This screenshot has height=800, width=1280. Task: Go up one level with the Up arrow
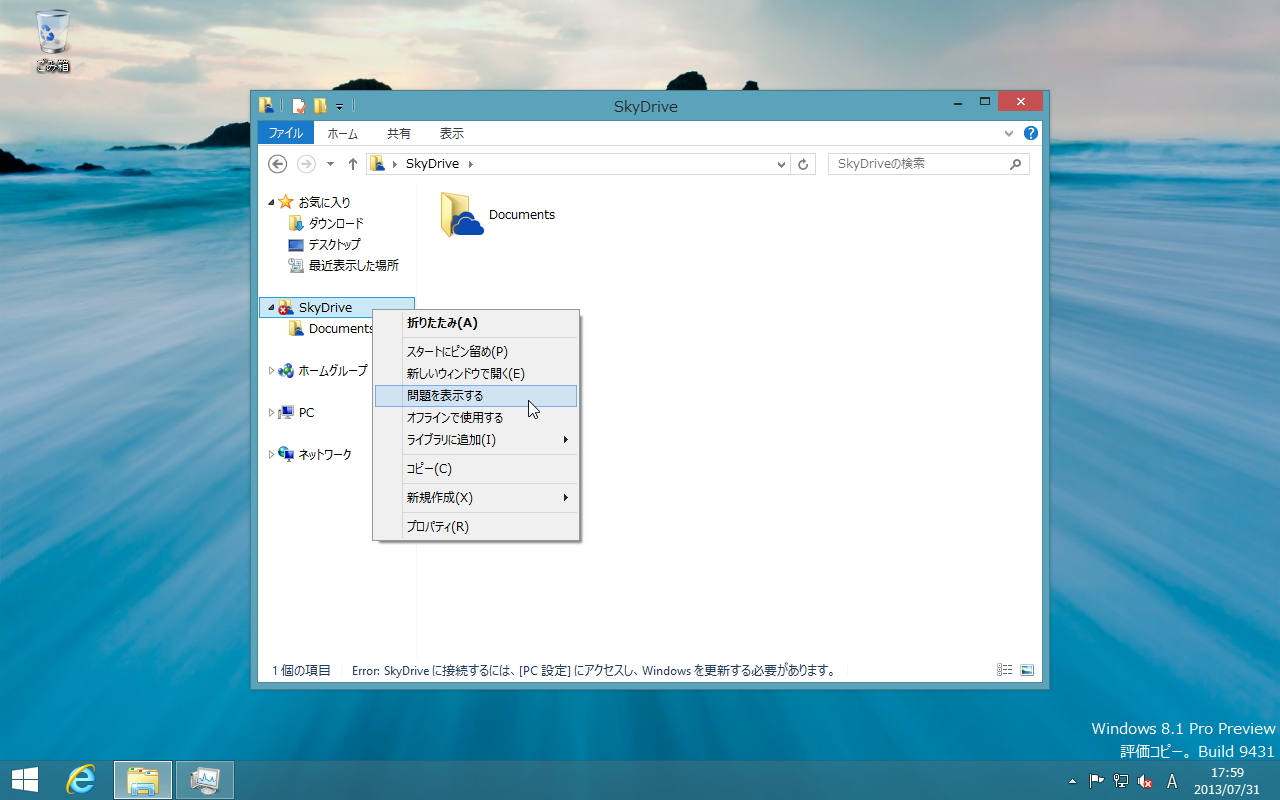[353, 164]
